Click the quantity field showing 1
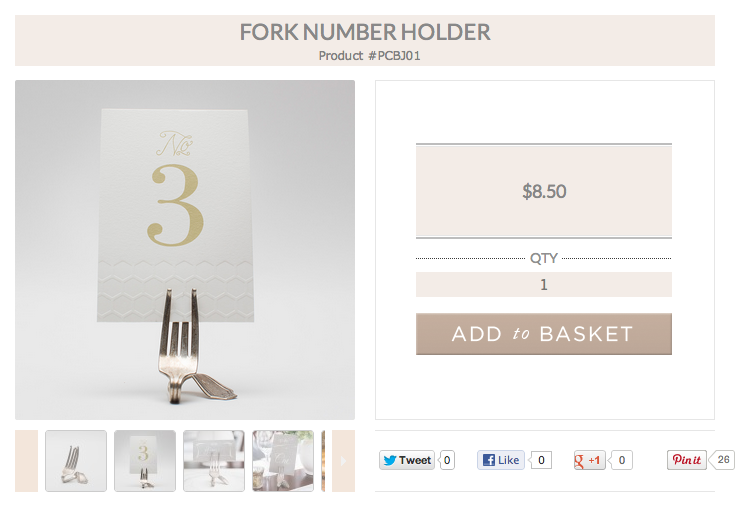The image size is (750, 507). 544,285
